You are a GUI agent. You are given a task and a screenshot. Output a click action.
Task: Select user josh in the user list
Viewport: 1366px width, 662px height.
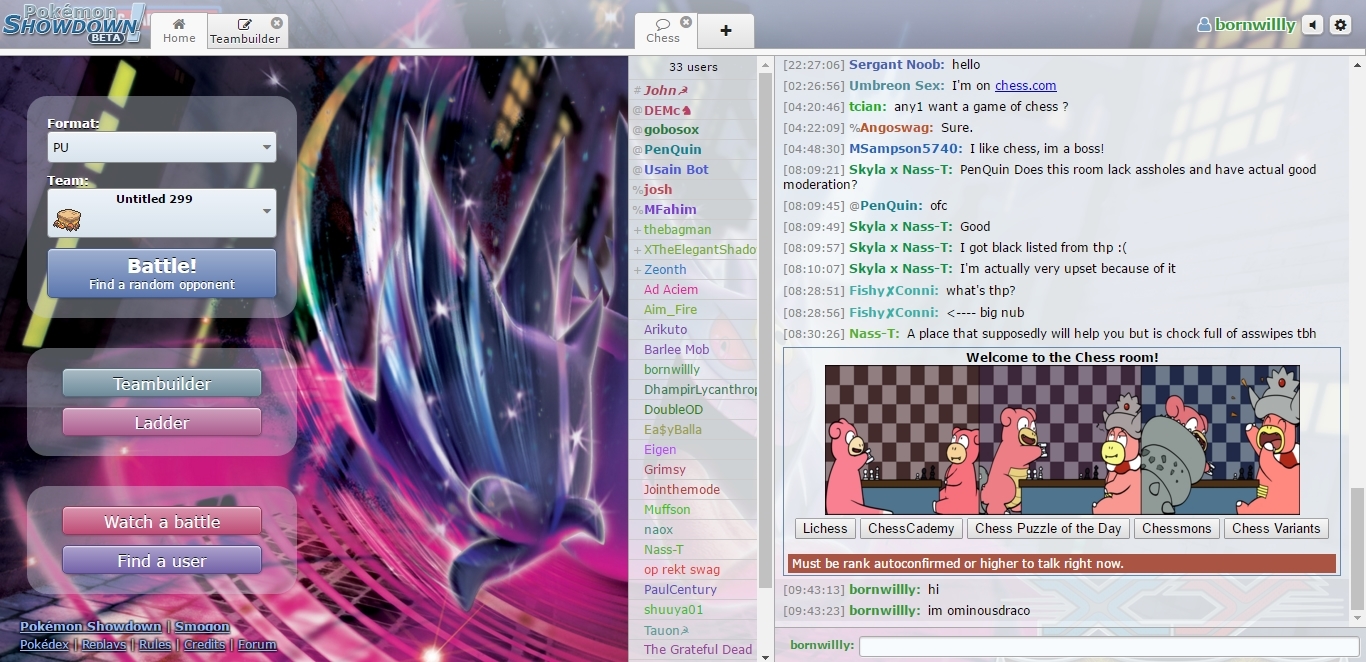coord(693,190)
